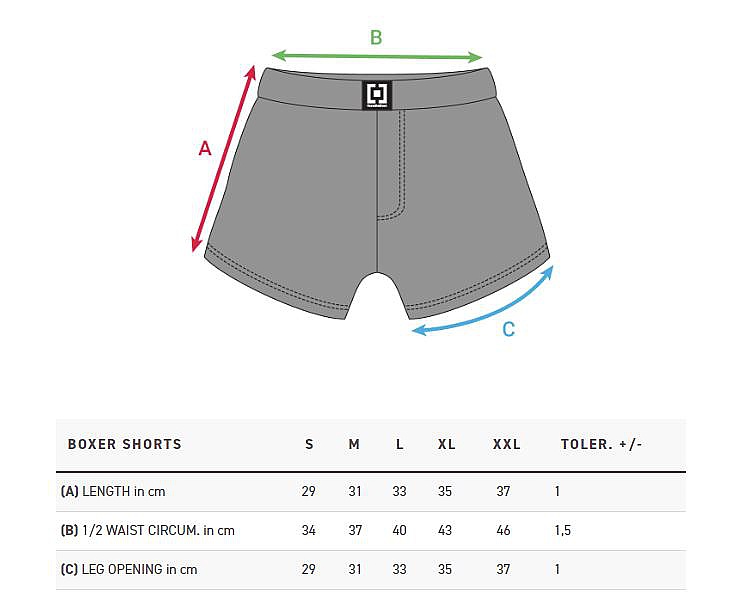Click the green letter B label
The height and width of the screenshot is (612, 738).
376,37
